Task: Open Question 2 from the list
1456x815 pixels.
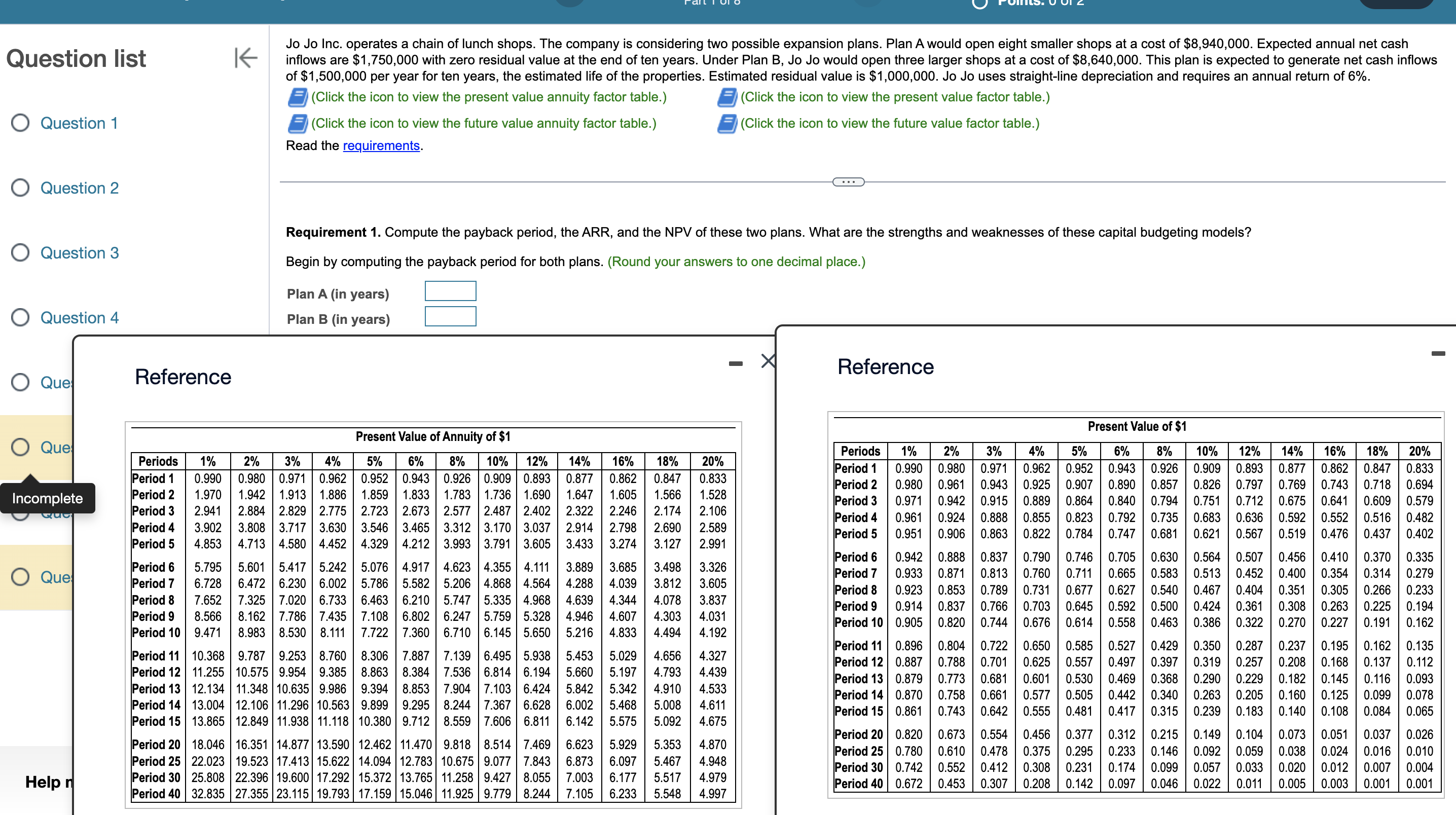Action: tap(80, 188)
